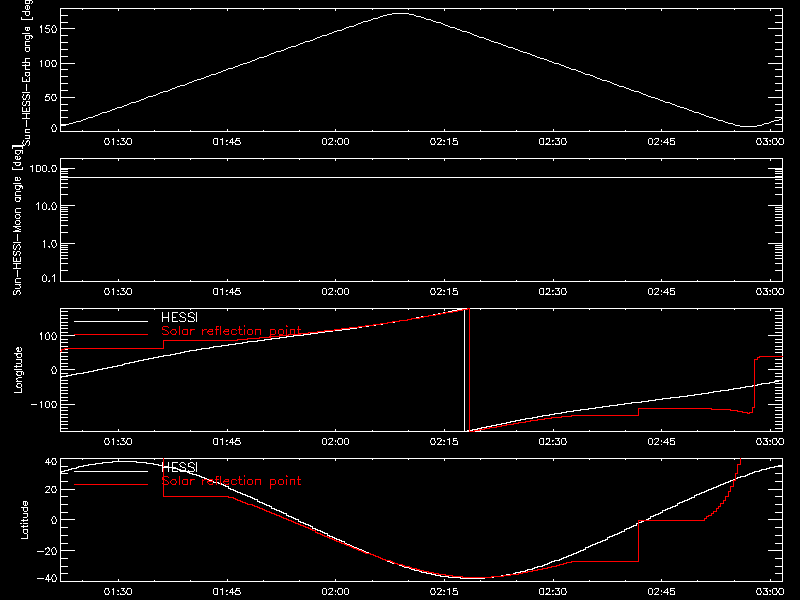Viewport: 800px width, 600px height.
Task: Click 01:30 time label under Moon angle plot
Action: tap(118, 291)
